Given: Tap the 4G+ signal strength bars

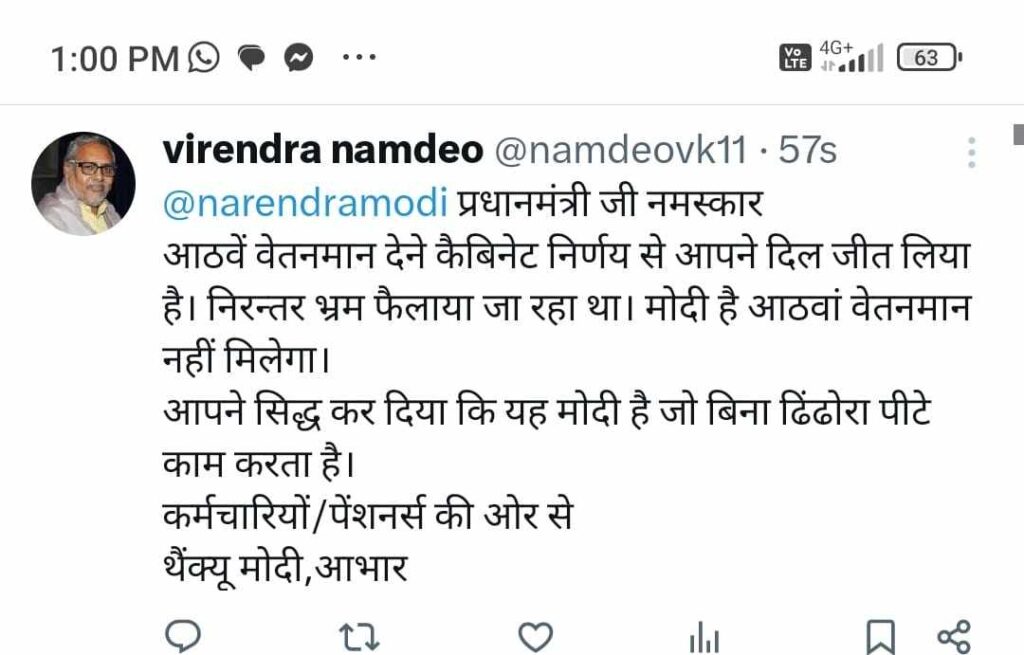Looking at the screenshot, I should pyautogui.click(x=852, y=57).
